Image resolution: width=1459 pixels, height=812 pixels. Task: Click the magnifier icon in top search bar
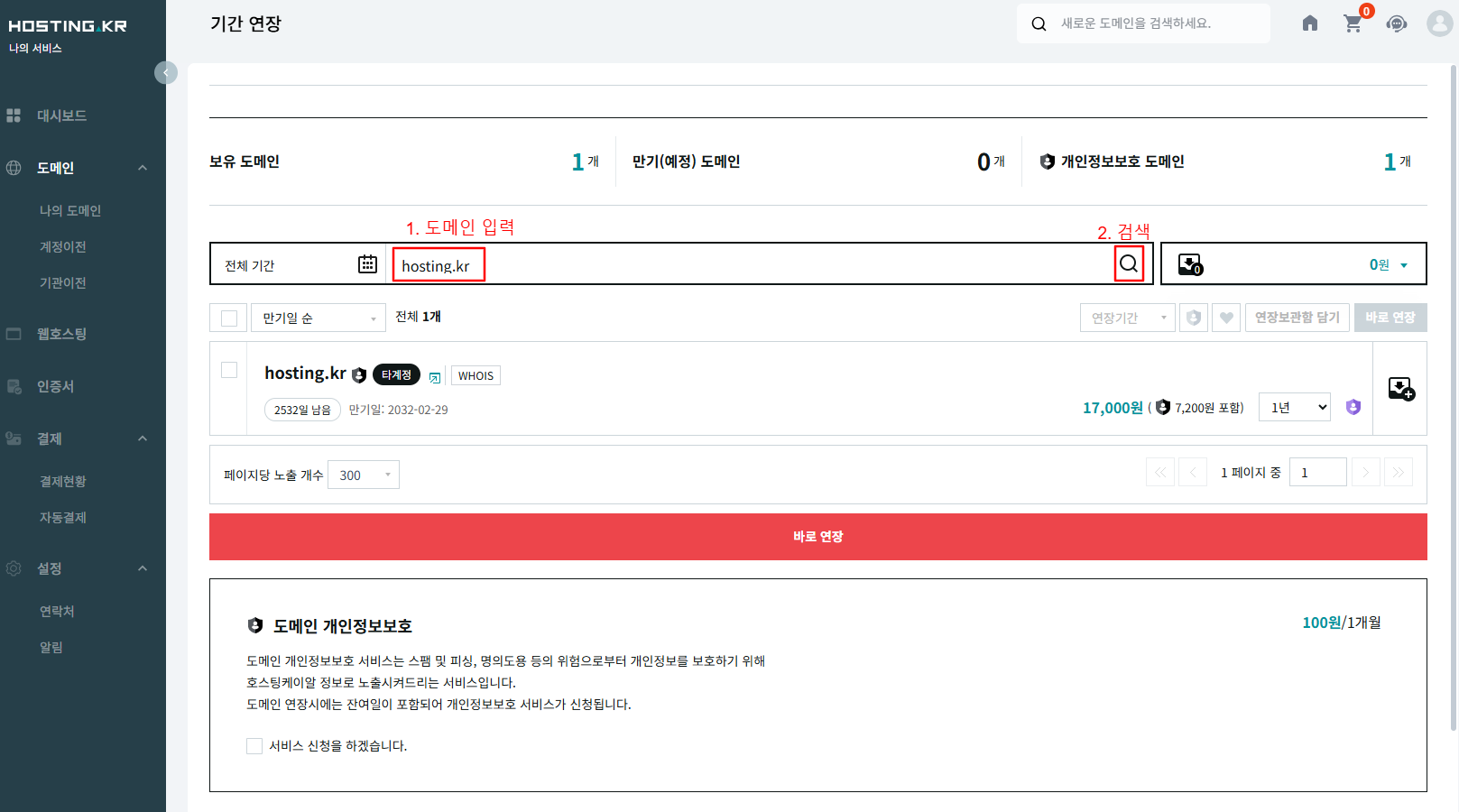coord(1039,24)
